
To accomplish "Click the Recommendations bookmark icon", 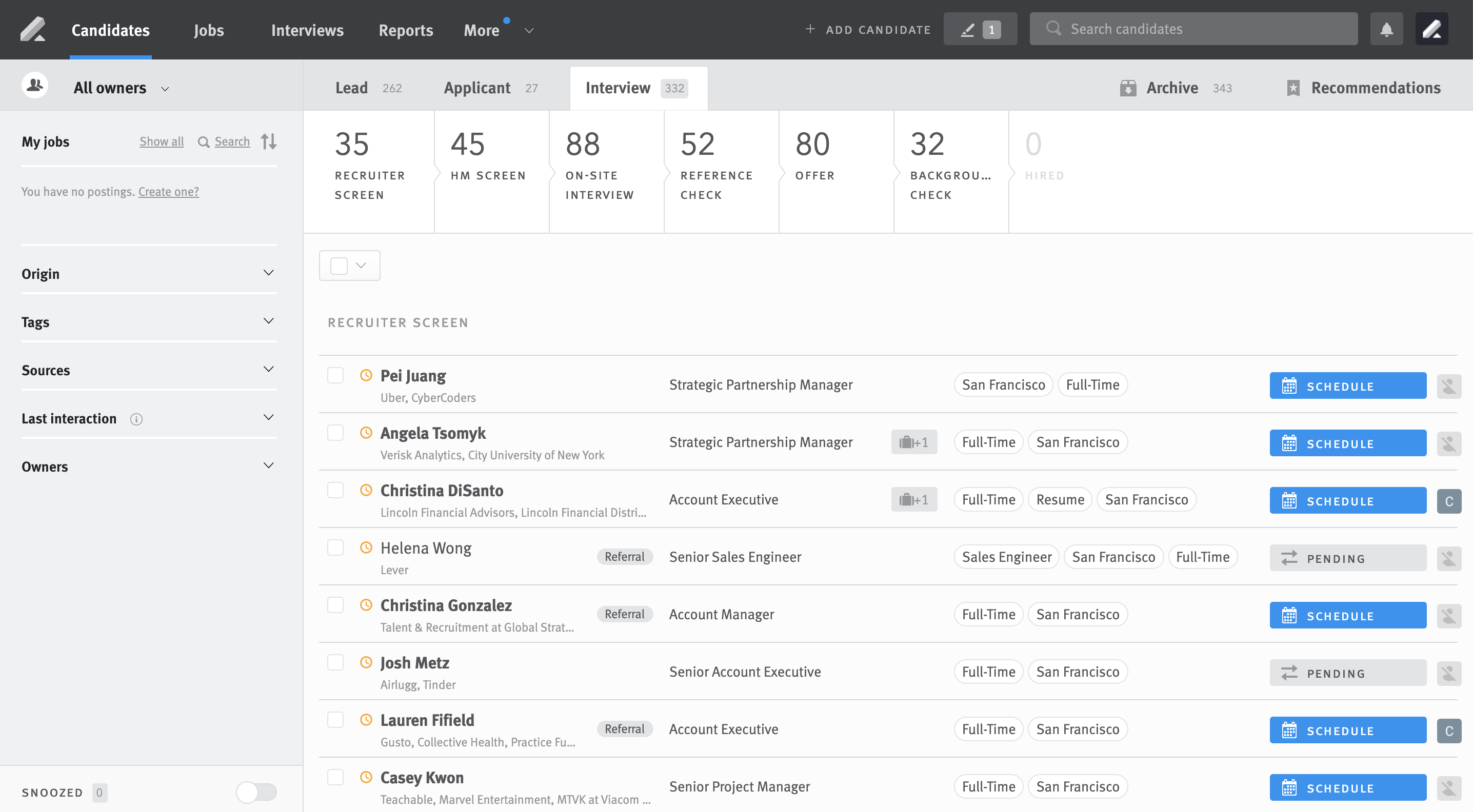I will tap(1293, 88).
